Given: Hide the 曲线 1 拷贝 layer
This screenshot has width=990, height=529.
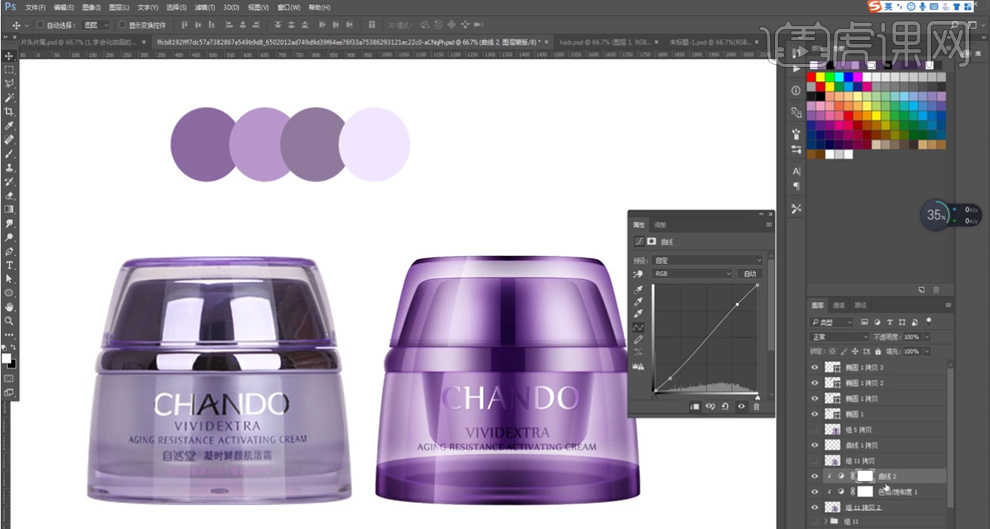Looking at the screenshot, I should pos(814,445).
